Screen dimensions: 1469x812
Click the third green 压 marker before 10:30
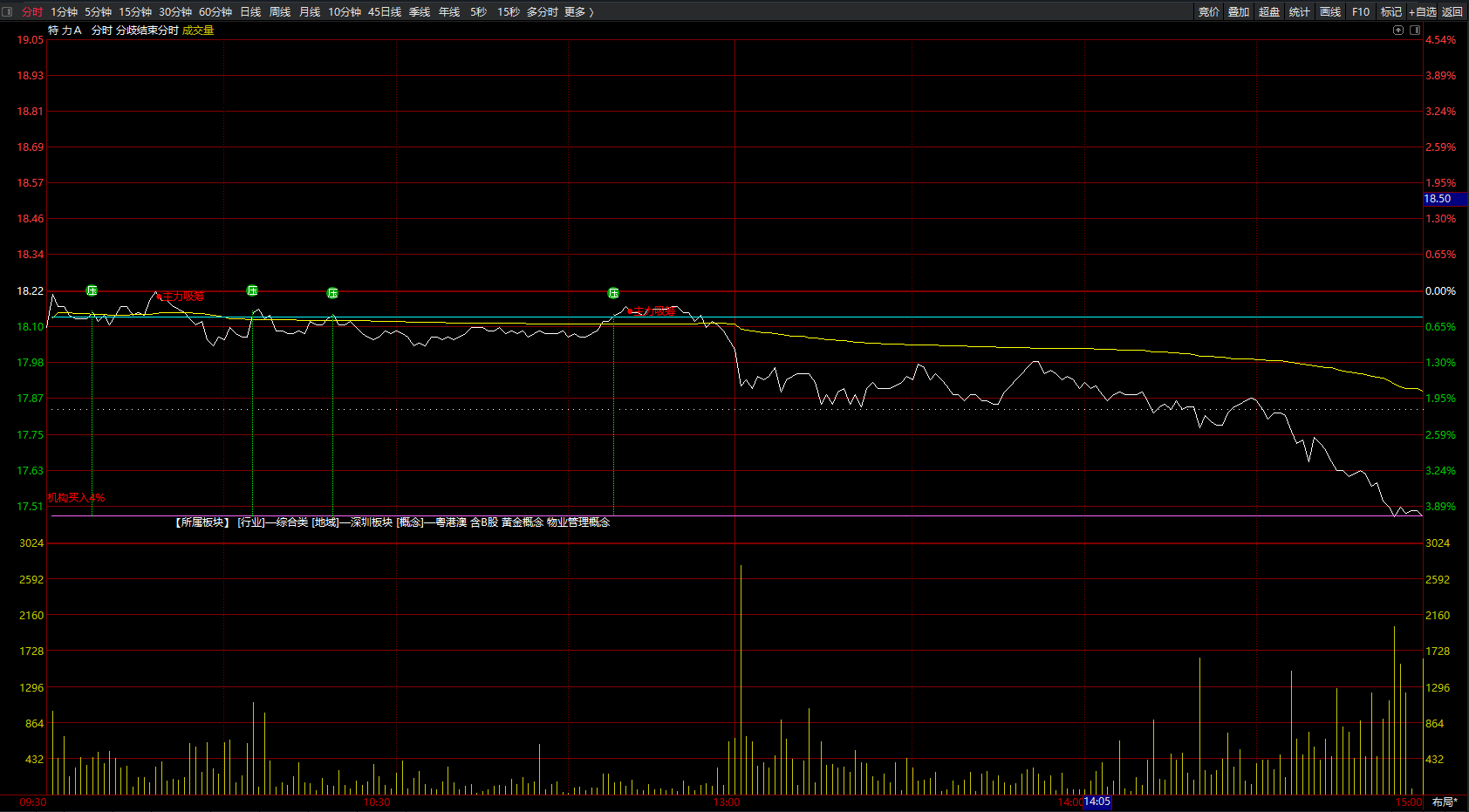(332, 293)
